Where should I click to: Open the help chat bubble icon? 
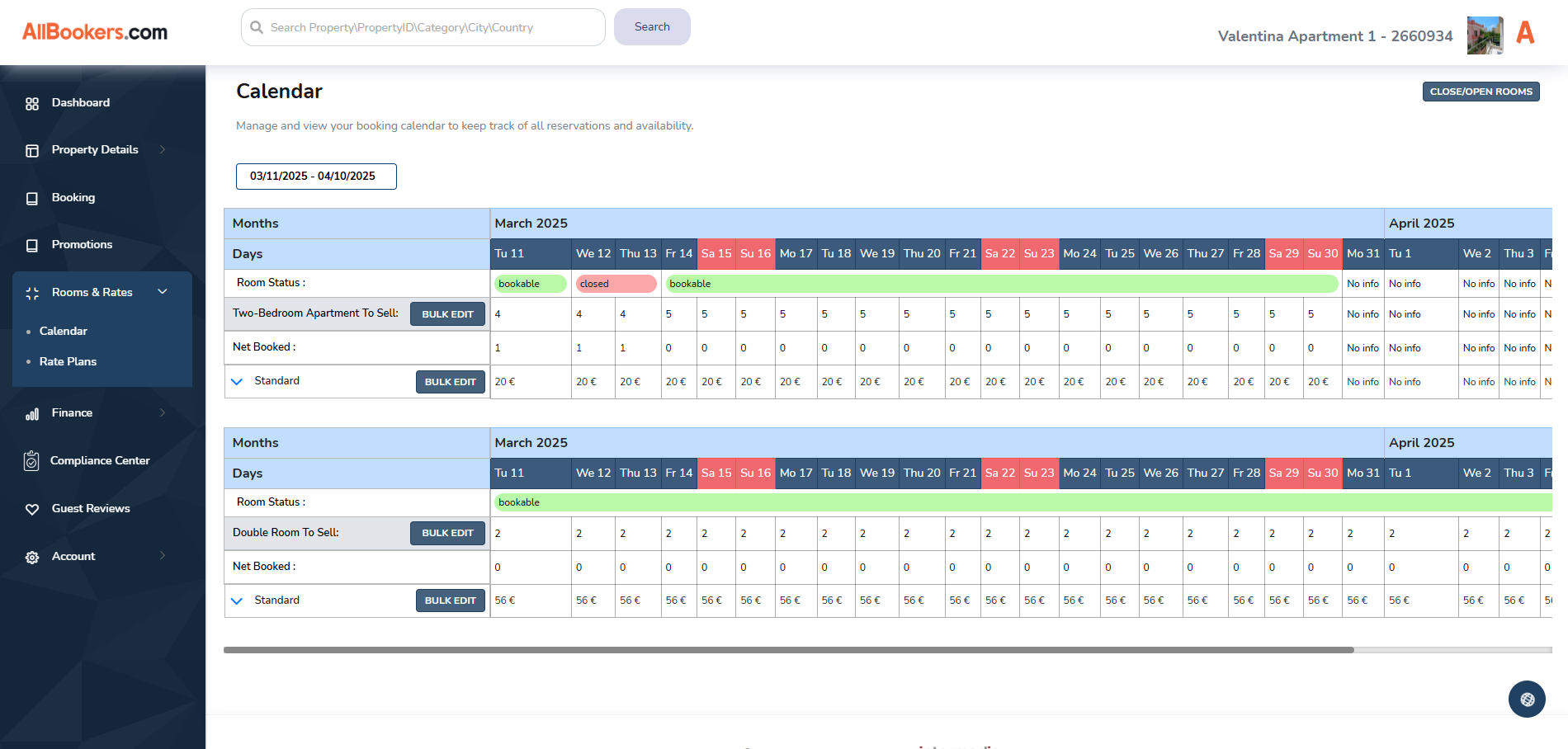(1527, 700)
